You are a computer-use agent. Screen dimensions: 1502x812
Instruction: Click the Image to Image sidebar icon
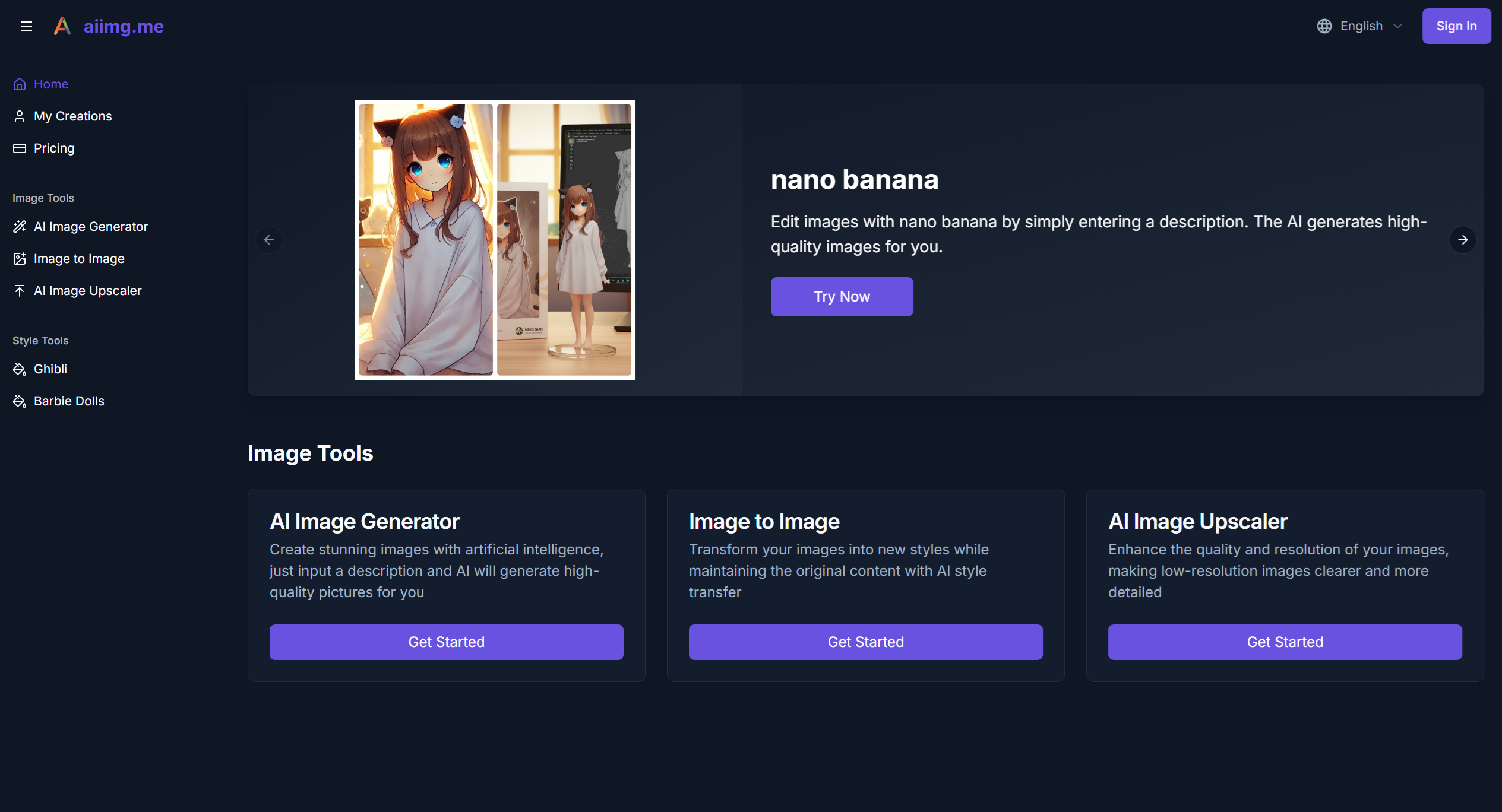(x=20, y=259)
